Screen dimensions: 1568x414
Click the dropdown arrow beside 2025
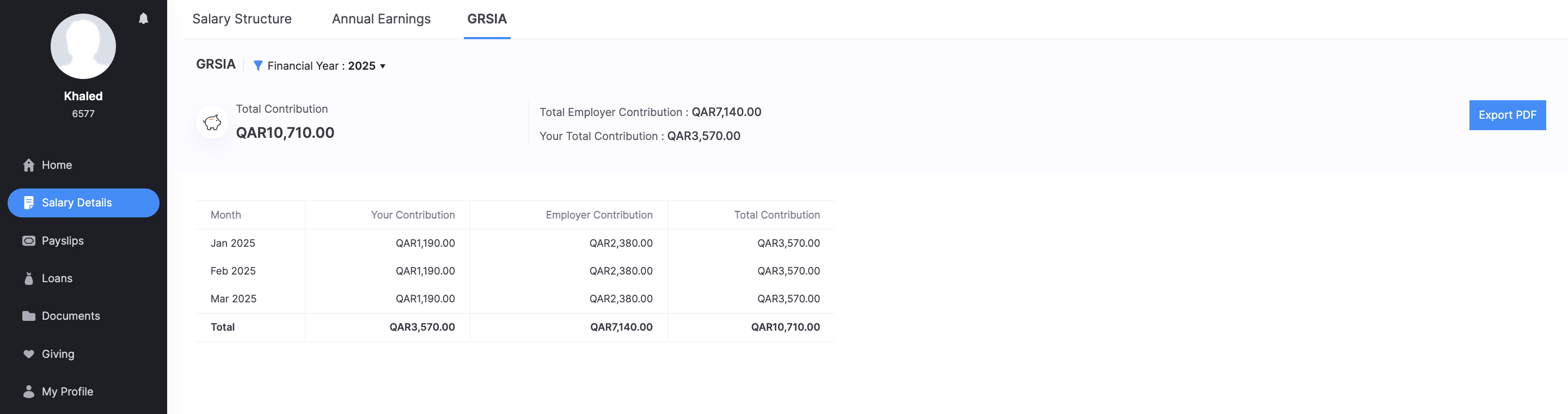383,66
